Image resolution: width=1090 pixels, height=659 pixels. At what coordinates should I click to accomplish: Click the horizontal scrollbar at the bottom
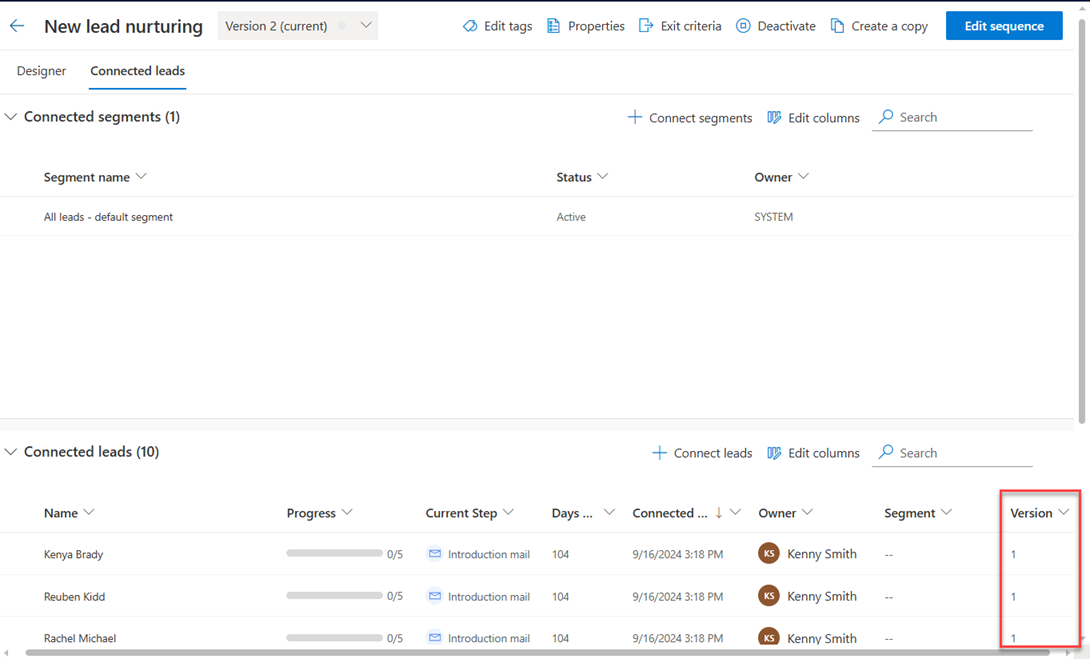point(537,653)
